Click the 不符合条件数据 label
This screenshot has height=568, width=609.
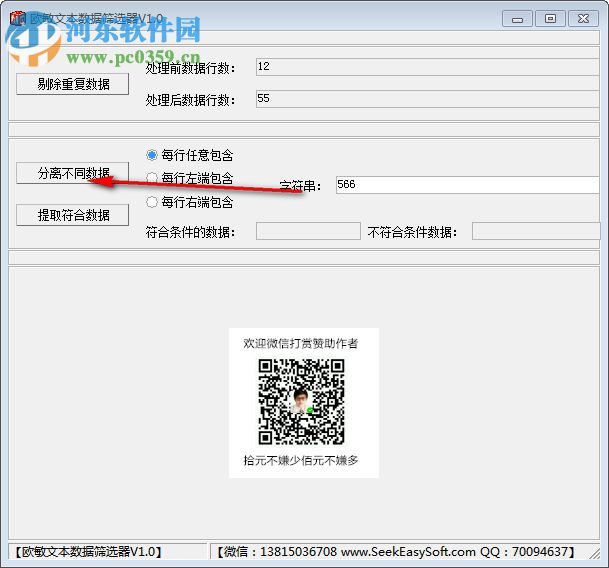click(x=412, y=232)
